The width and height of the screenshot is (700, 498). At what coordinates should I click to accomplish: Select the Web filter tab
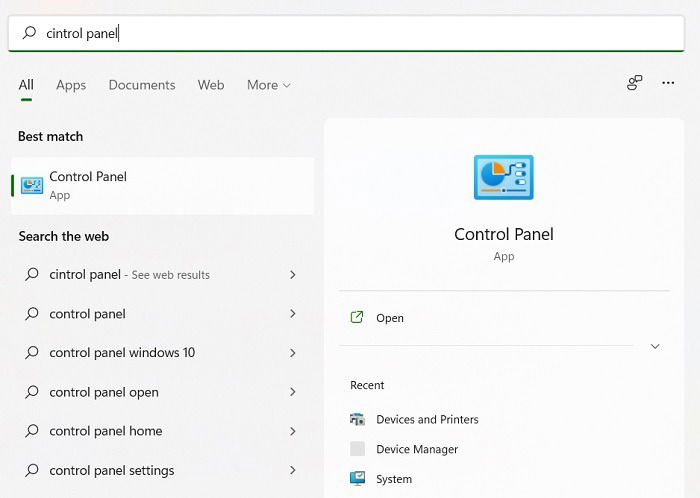211,85
